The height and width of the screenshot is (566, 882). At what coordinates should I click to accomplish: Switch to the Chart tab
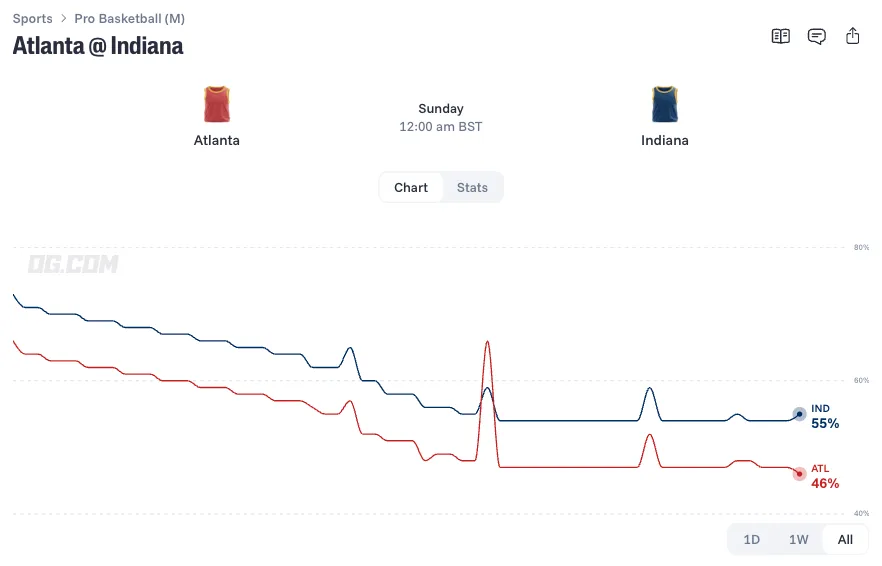click(x=411, y=187)
